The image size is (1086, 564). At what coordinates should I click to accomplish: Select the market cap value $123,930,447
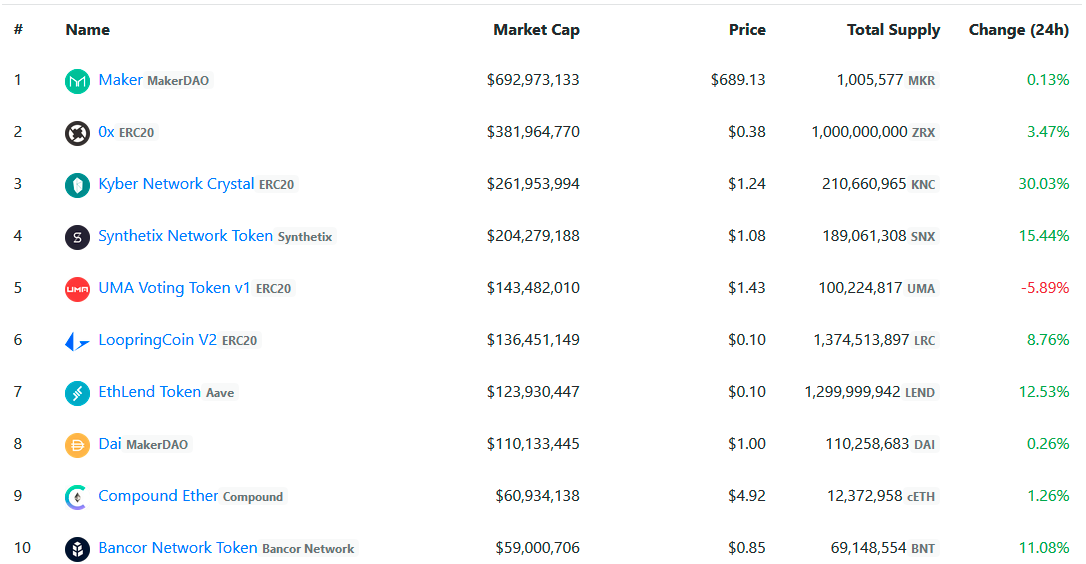click(x=533, y=391)
